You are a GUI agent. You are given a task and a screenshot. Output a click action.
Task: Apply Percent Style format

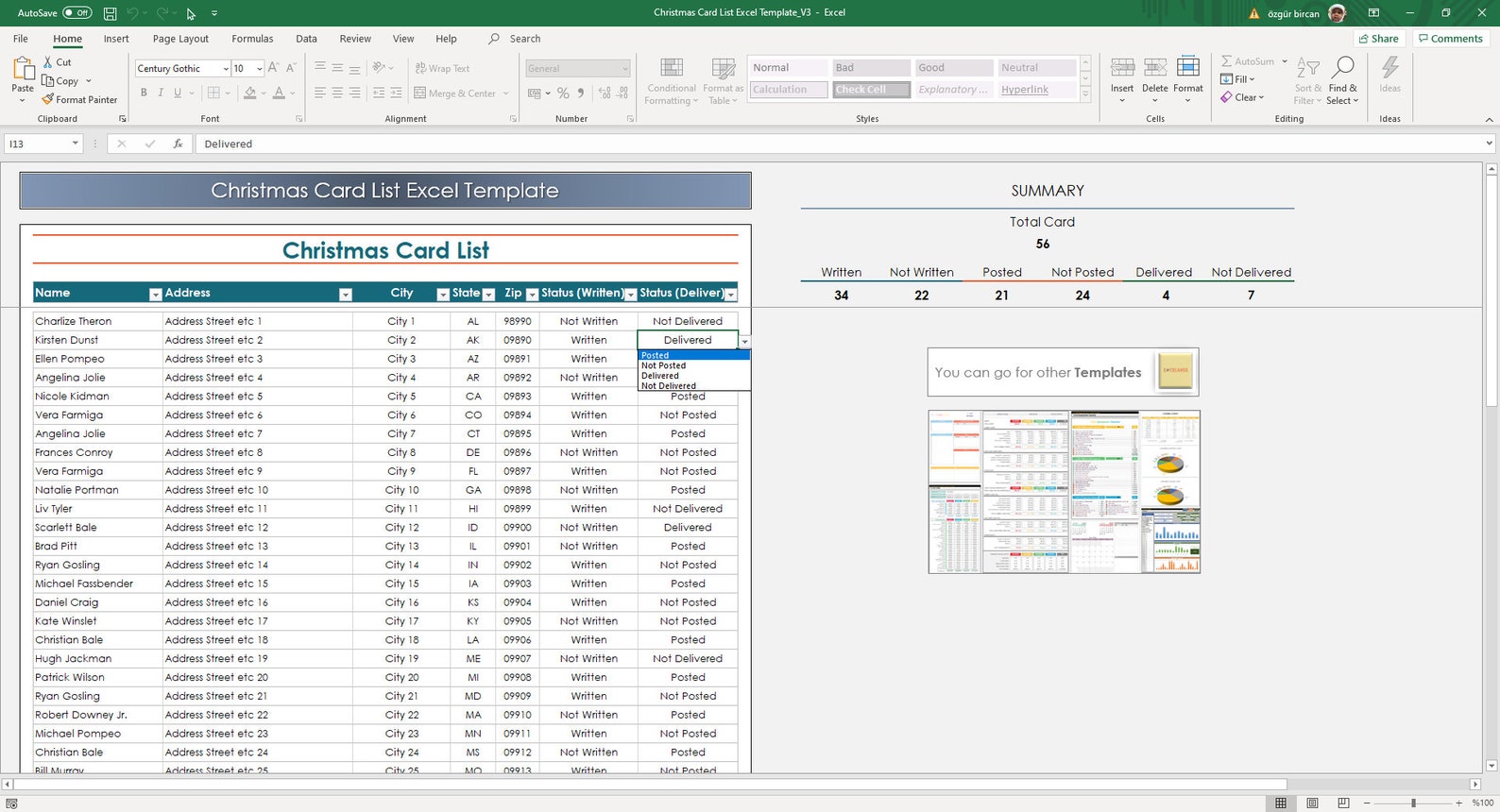coord(563,93)
